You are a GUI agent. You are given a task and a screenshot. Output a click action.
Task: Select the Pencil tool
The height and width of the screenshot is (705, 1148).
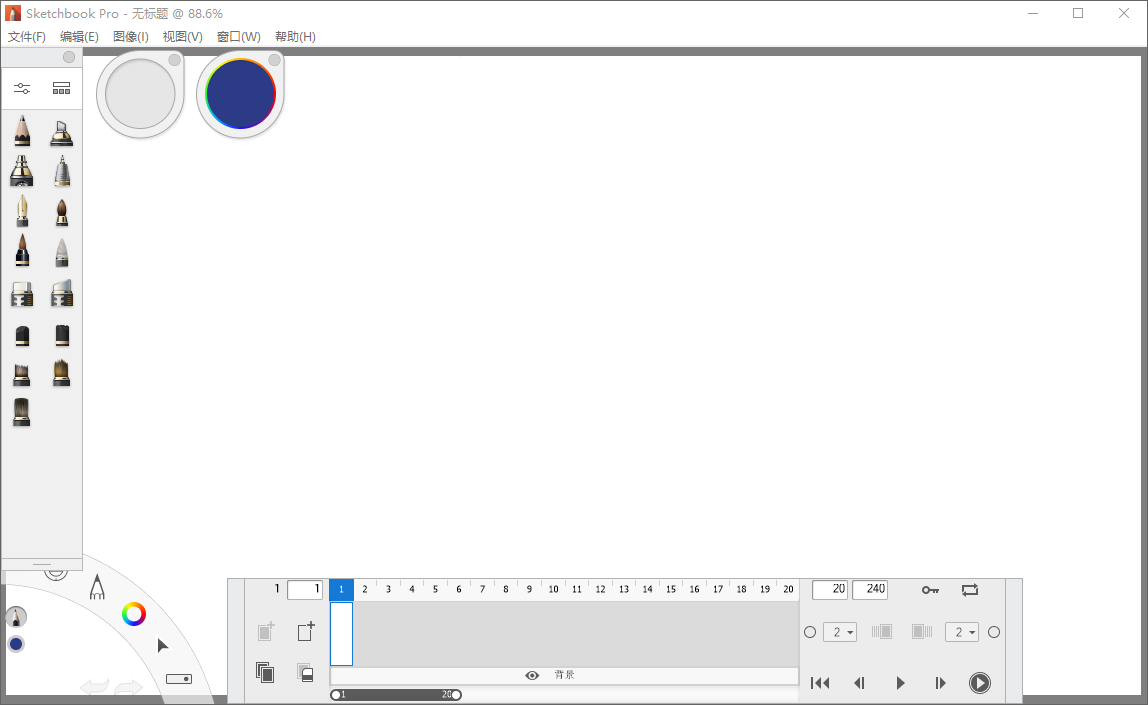pyautogui.click(x=22, y=131)
